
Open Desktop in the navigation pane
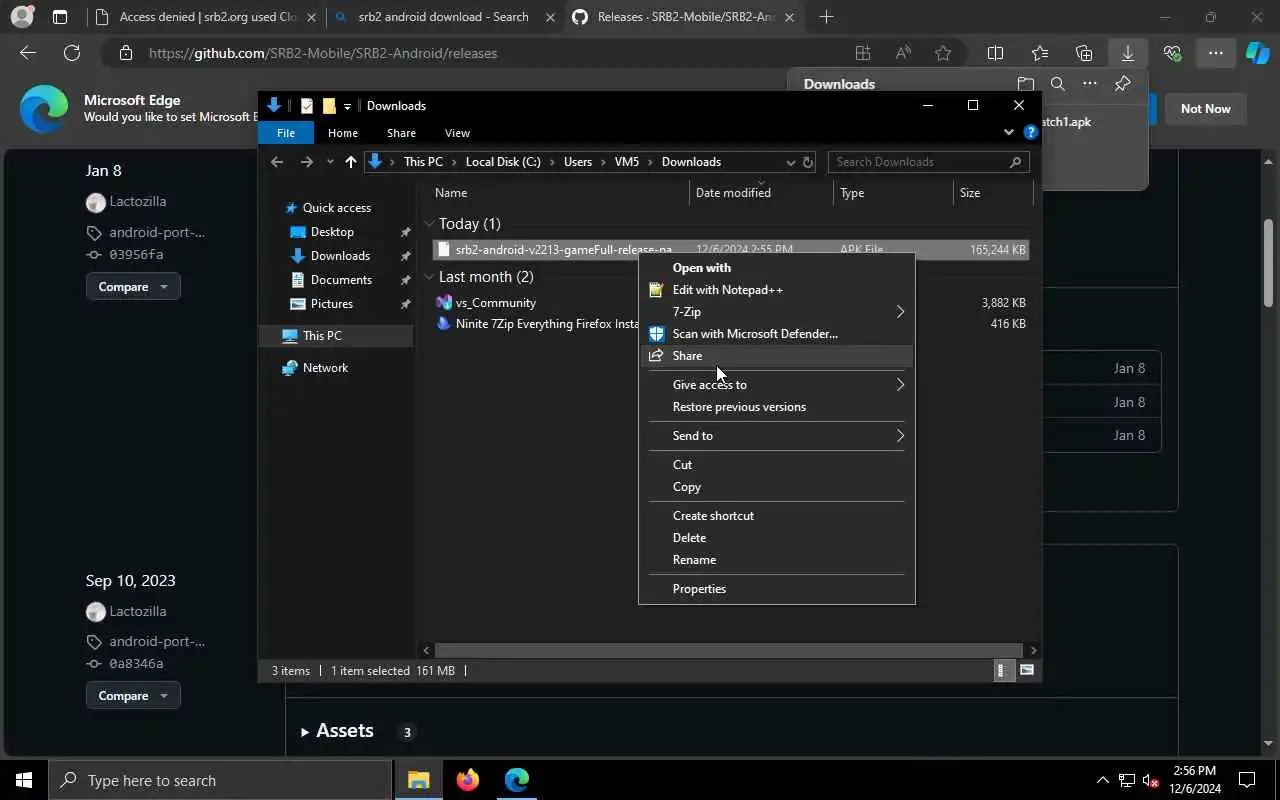[332, 232]
